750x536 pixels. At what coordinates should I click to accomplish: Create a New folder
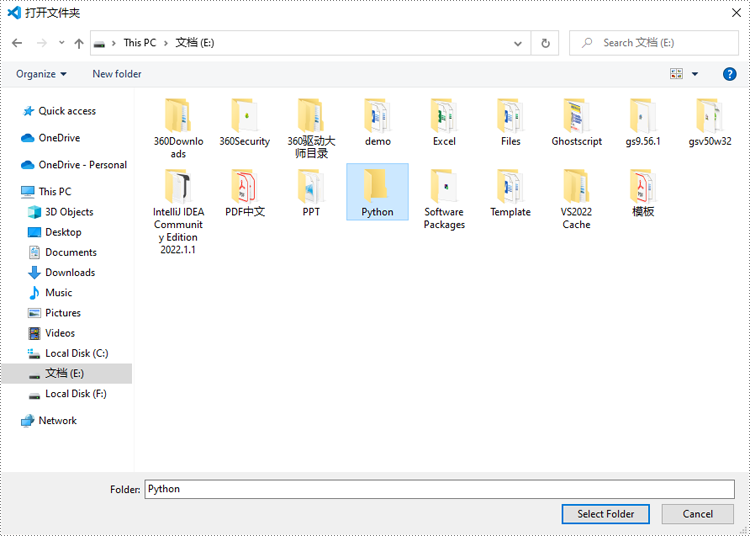point(117,74)
